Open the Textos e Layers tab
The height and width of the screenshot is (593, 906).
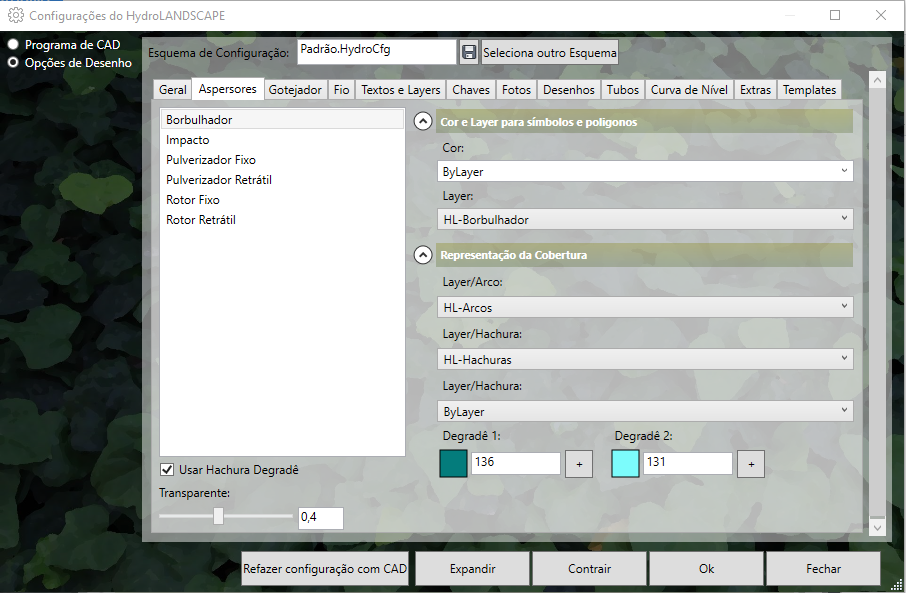pyautogui.click(x=400, y=90)
